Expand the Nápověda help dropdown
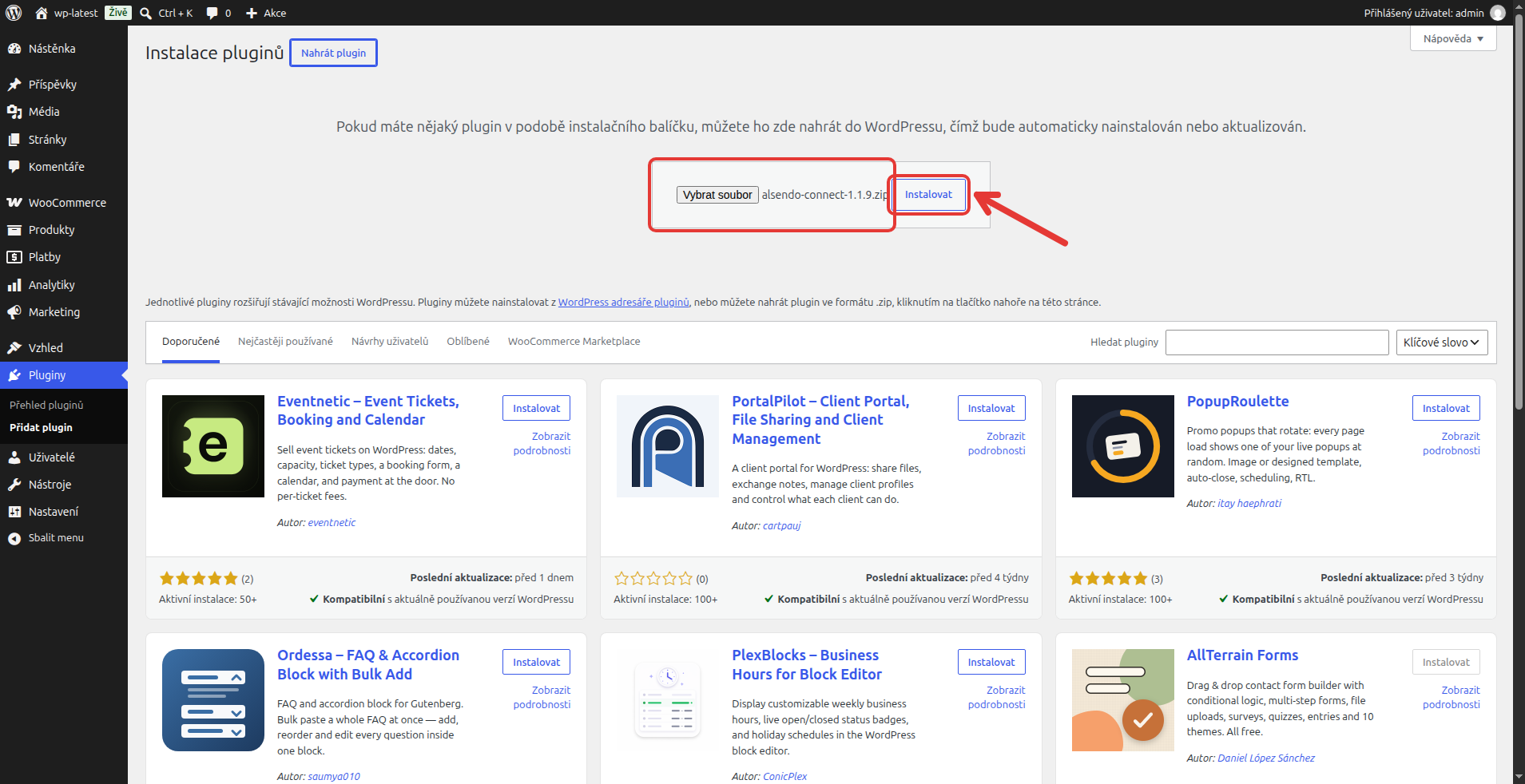Viewport: 1525px width, 784px height. coord(1453,38)
